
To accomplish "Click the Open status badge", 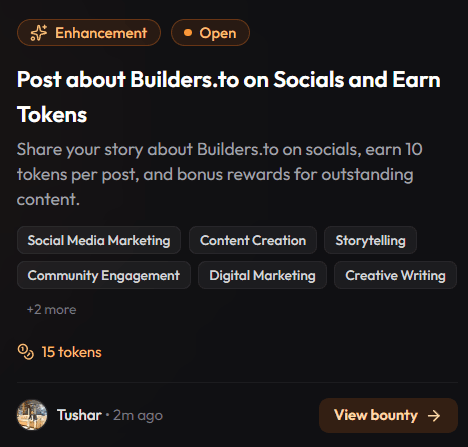I will click(x=210, y=33).
